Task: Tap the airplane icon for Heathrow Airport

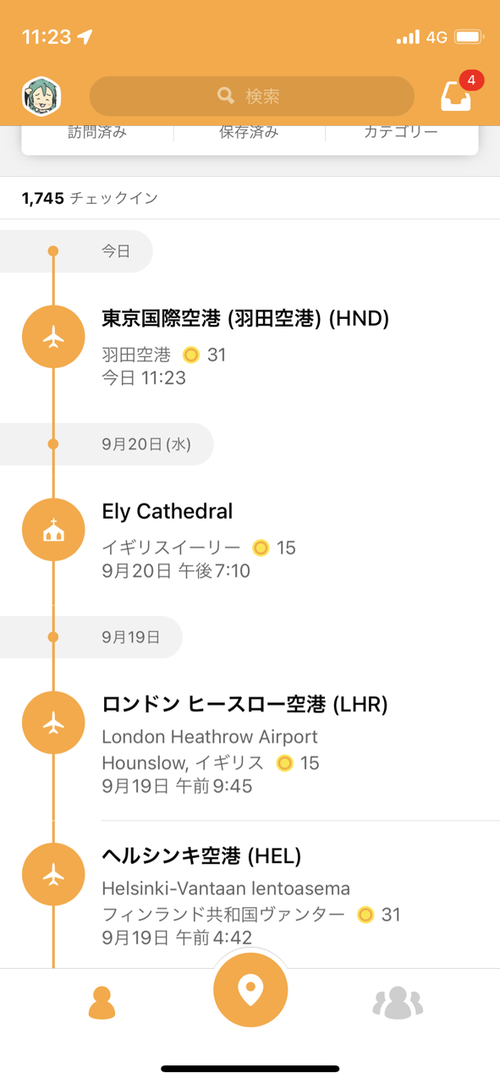Action: pos(53,722)
